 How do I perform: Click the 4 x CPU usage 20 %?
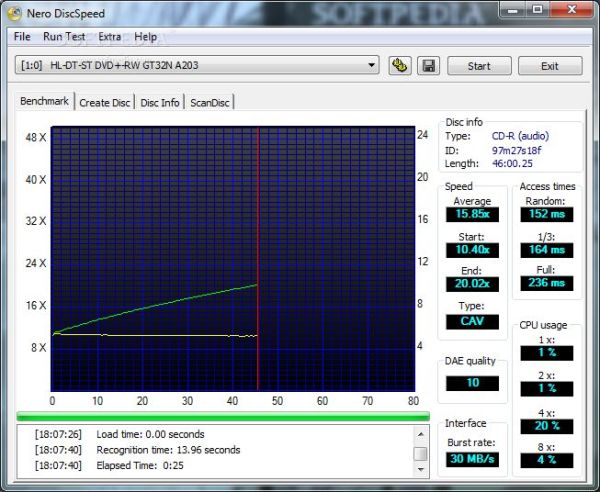point(547,426)
